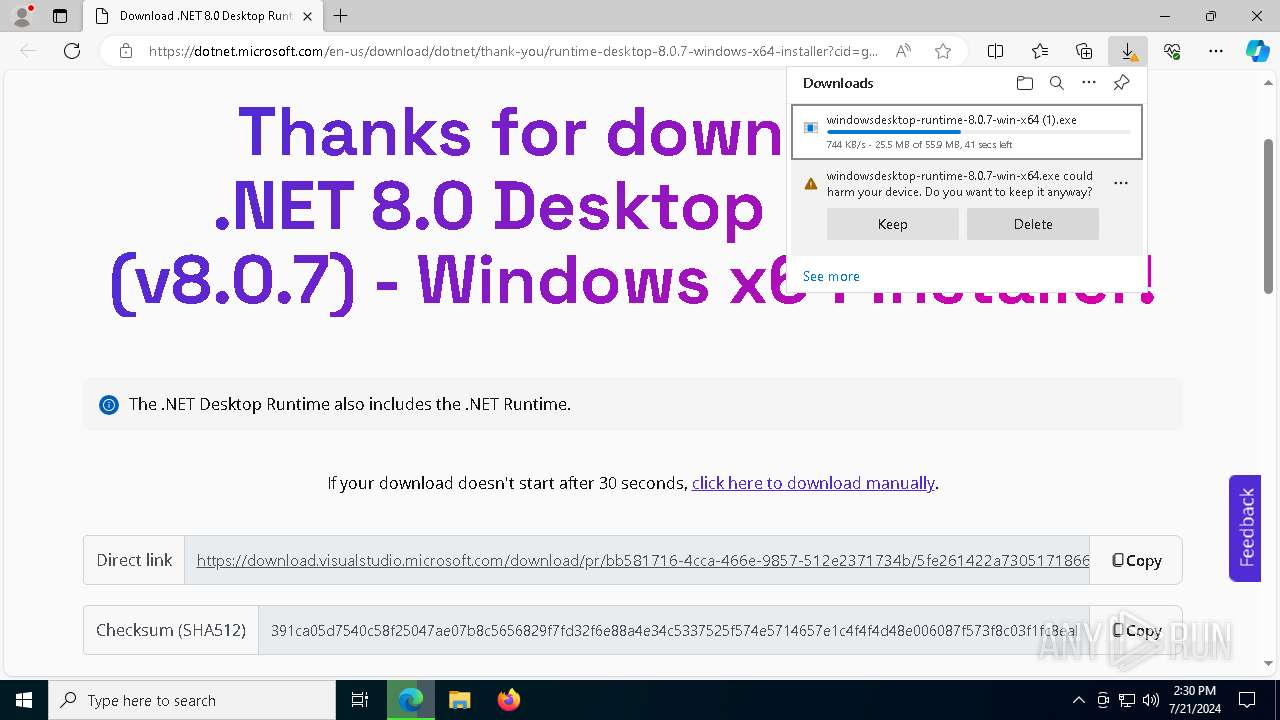Open more options in Downloads panel
Viewport: 1280px width, 720px height.
pyautogui.click(x=1089, y=83)
